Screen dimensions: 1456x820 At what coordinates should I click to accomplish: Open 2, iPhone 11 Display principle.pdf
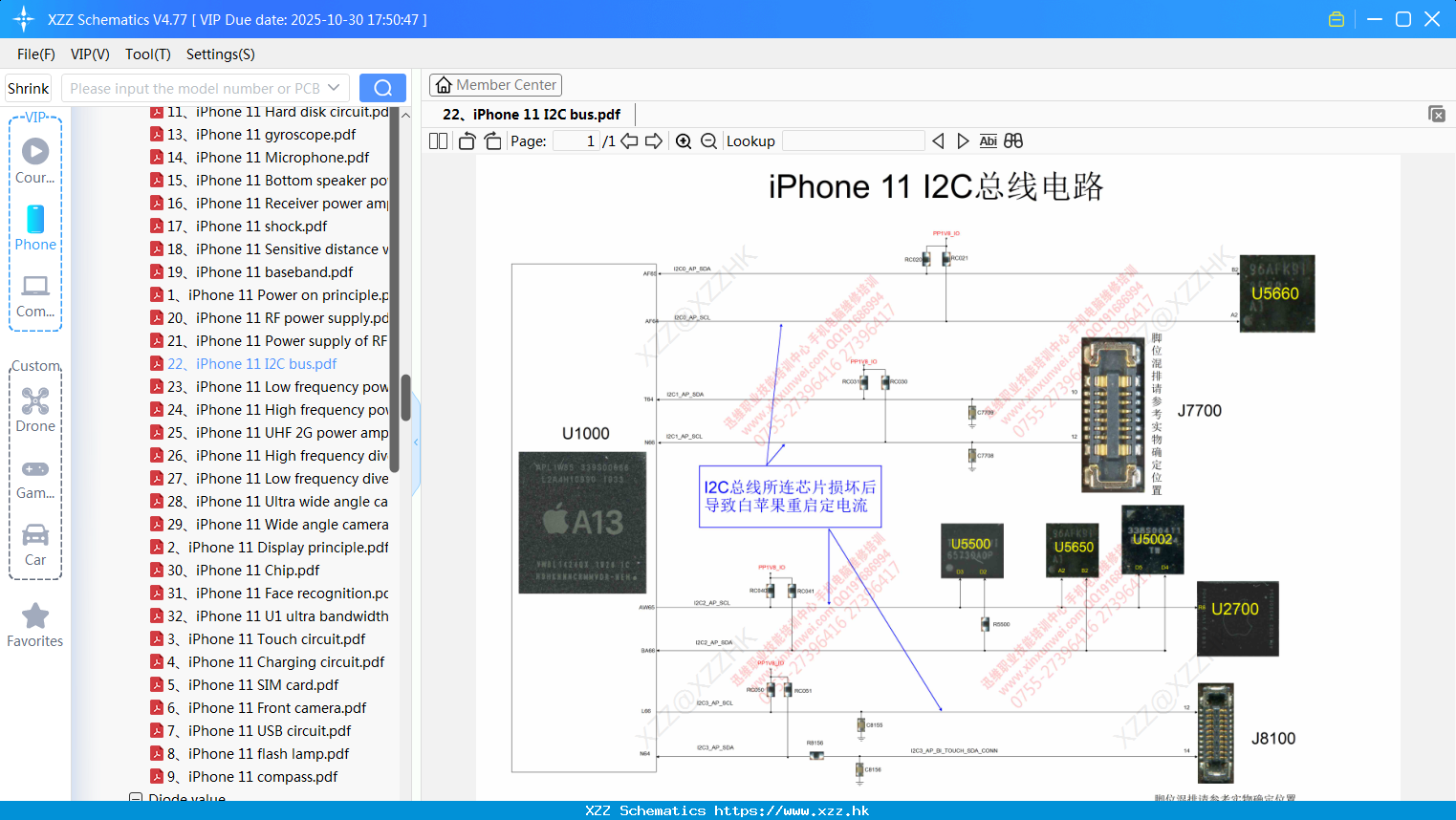[270, 548]
